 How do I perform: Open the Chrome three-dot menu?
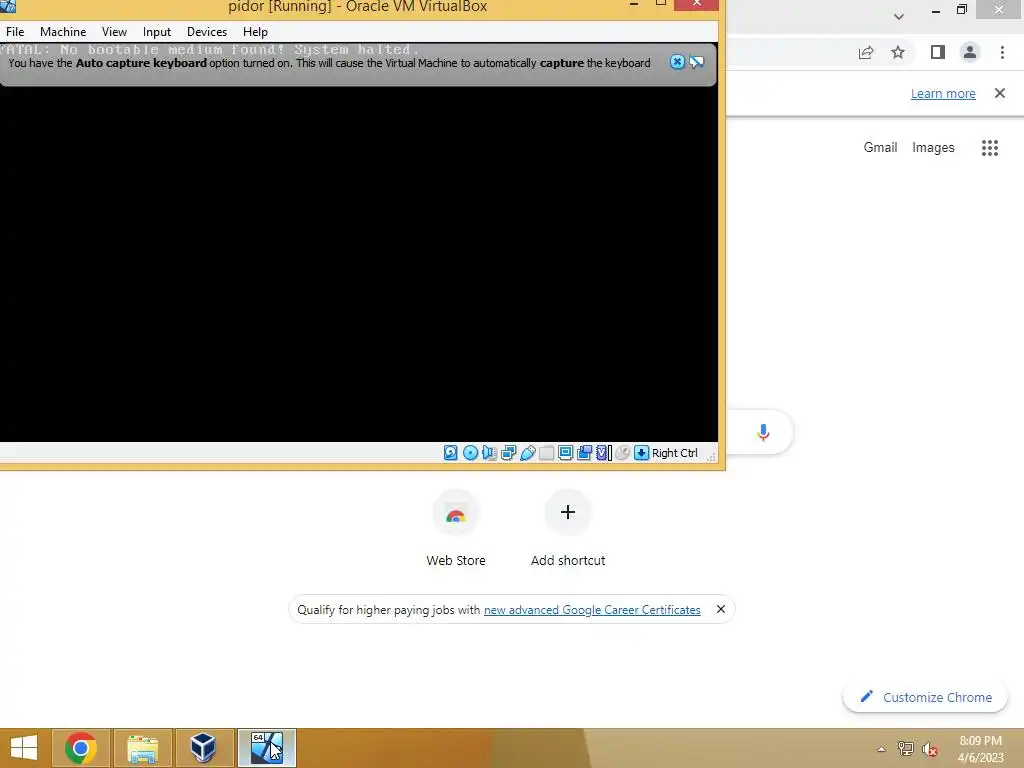coord(1002,52)
